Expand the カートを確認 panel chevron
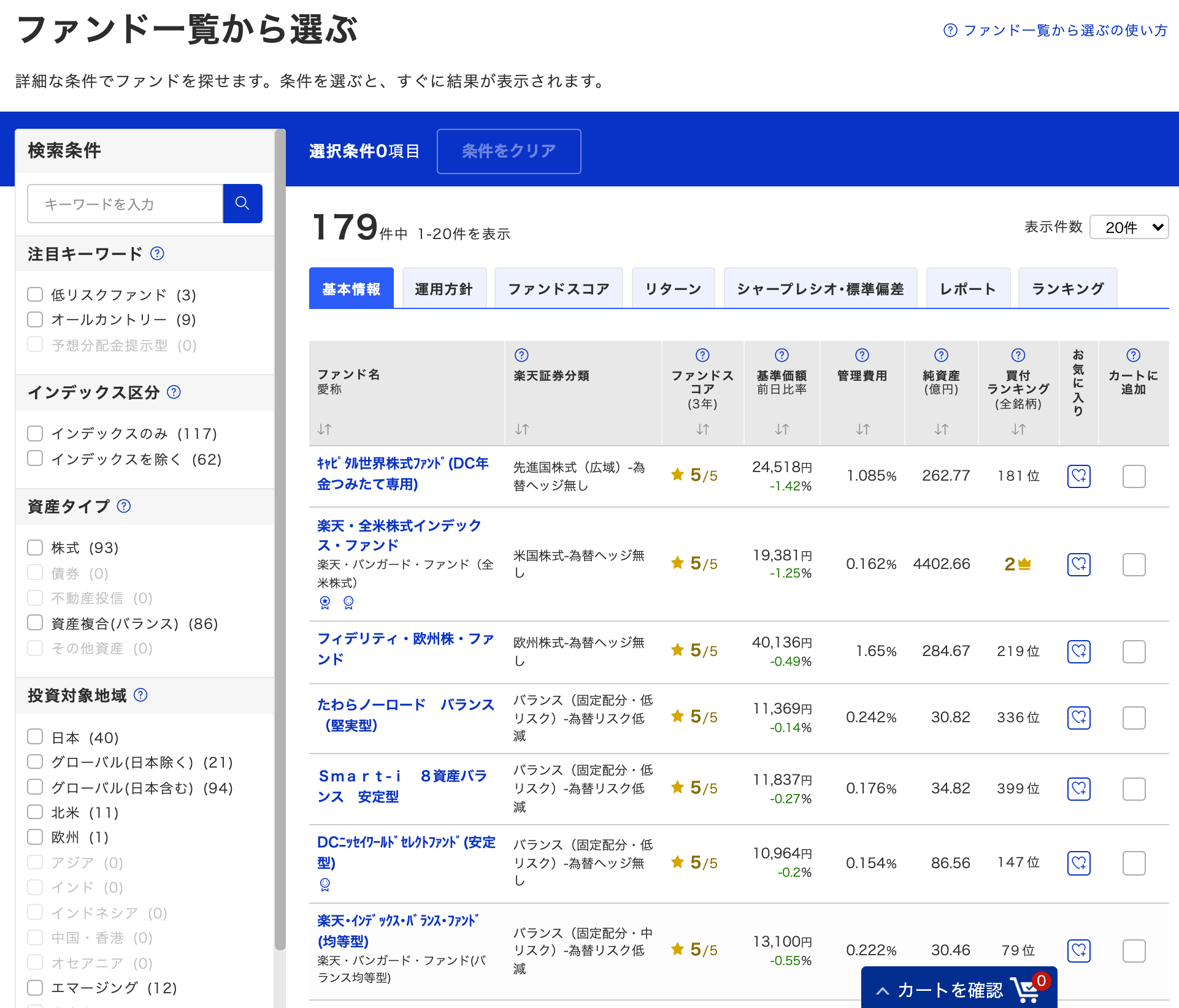The width and height of the screenshot is (1179, 1008). pos(883,990)
